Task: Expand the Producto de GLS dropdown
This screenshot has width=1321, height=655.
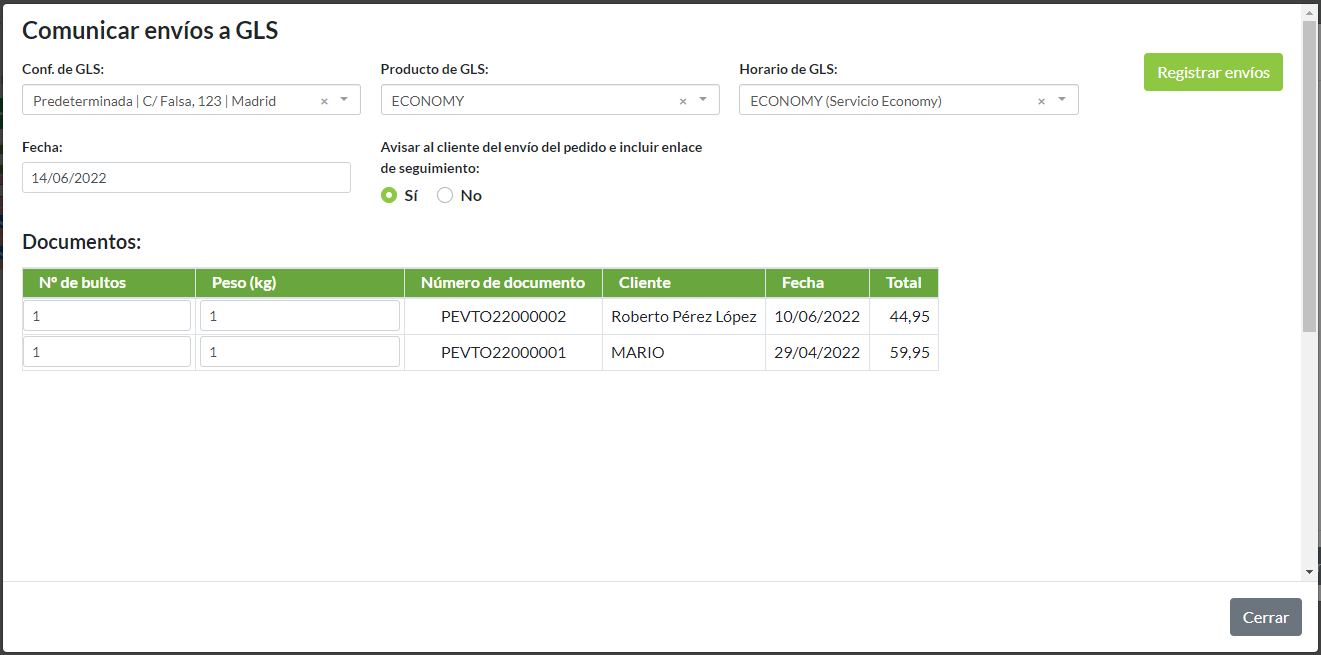Action: tap(703, 100)
